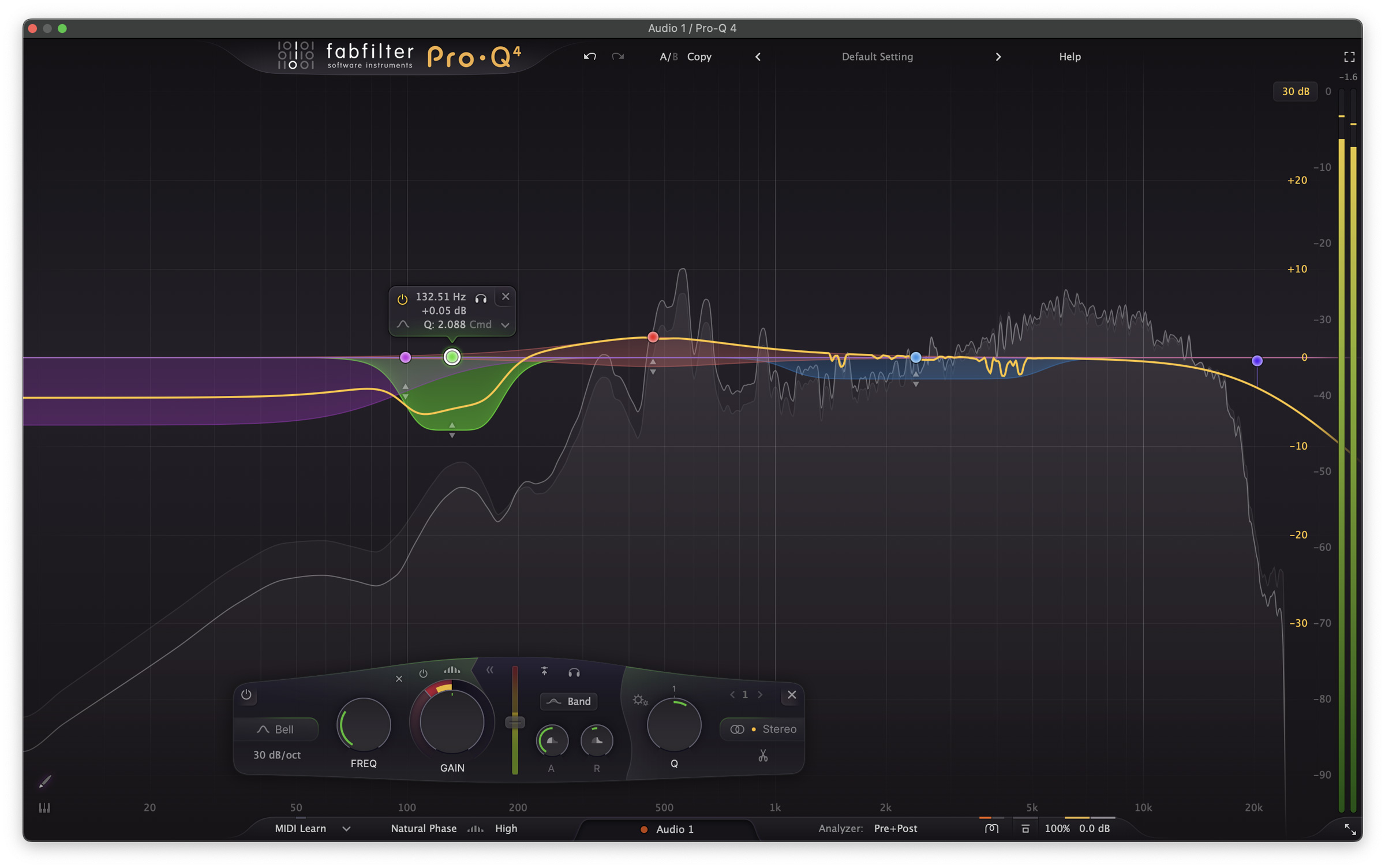Open the Band sidechain filter dropdown
This screenshot has width=1385, height=868.
tap(569, 701)
